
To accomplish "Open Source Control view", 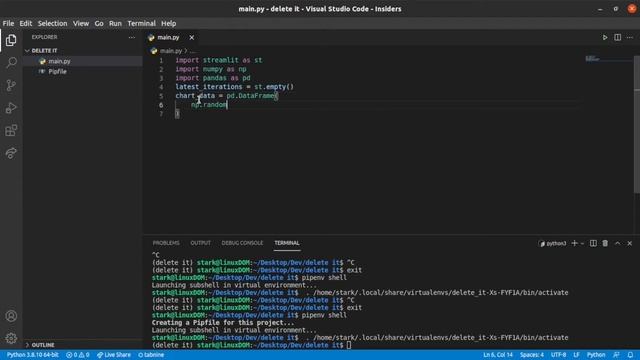I will click(x=11, y=85).
